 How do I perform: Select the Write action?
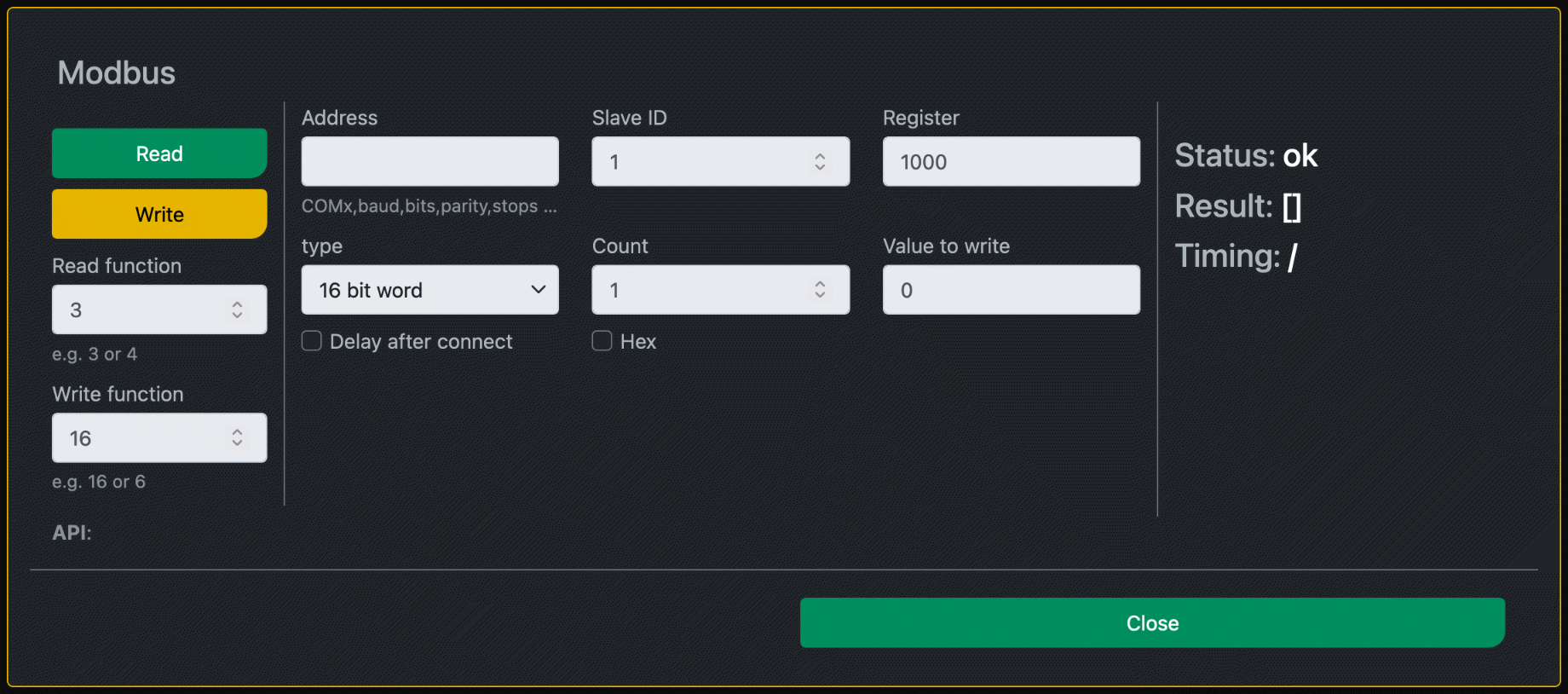click(159, 214)
